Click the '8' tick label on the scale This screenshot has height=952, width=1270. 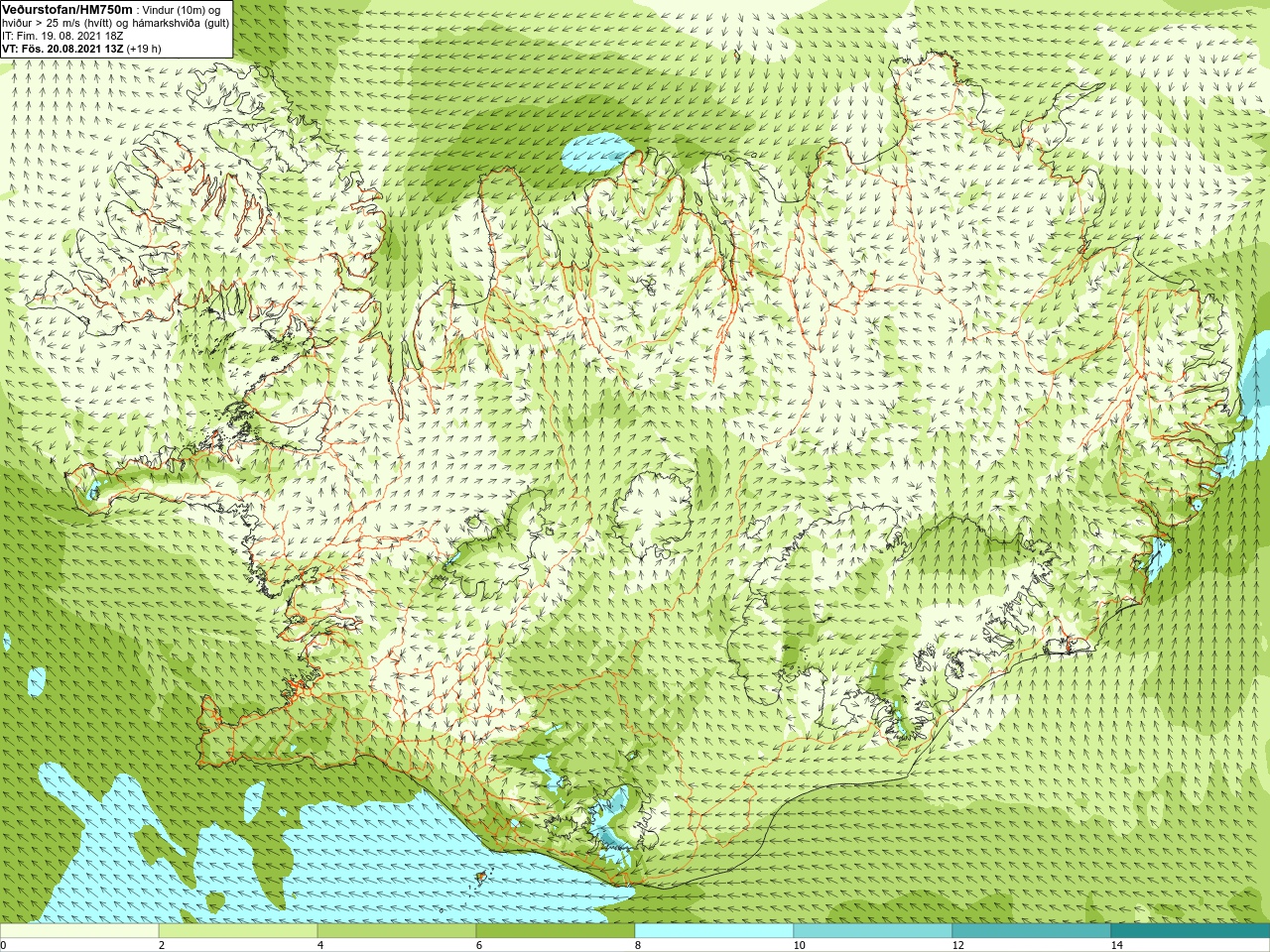coord(637,945)
